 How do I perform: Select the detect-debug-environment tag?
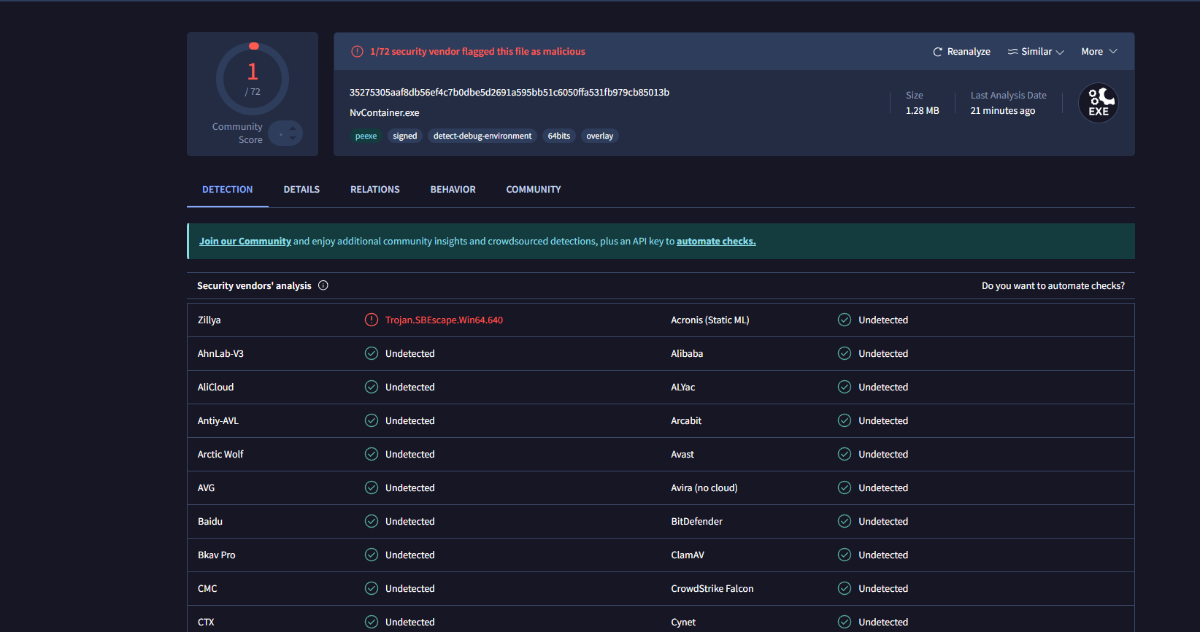[x=482, y=136]
